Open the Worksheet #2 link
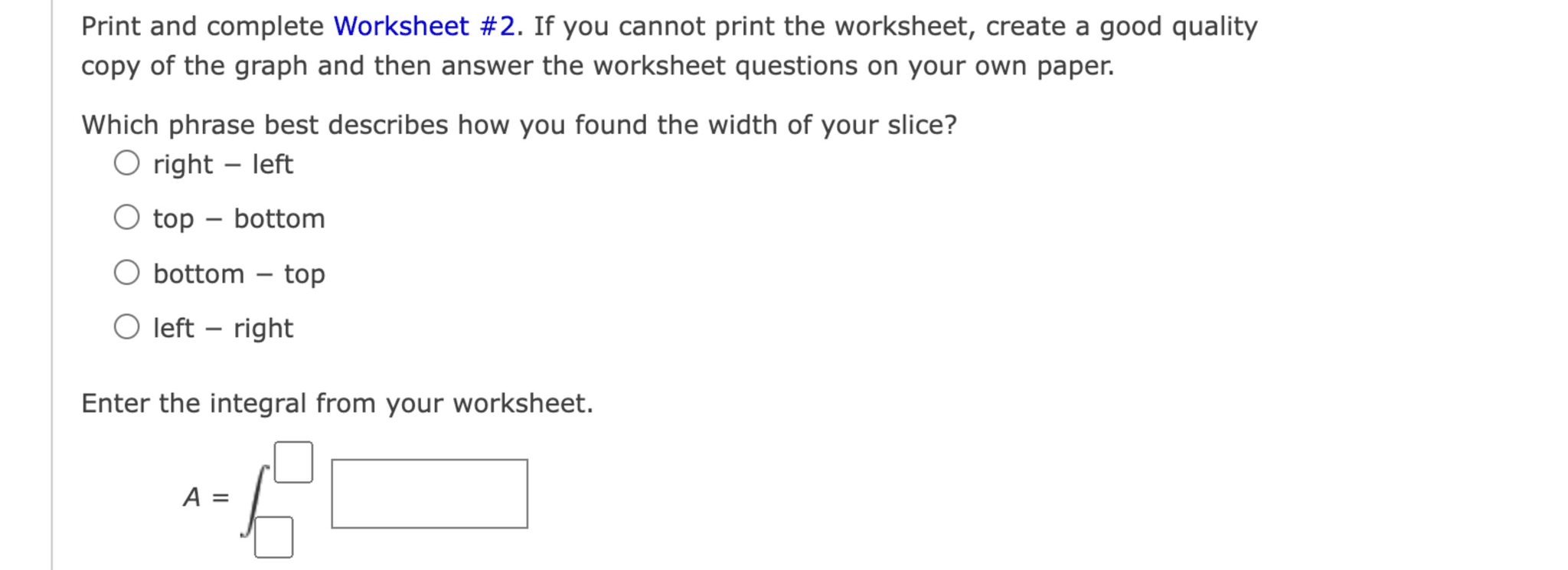This screenshot has width=1568, height=570. 424,27
